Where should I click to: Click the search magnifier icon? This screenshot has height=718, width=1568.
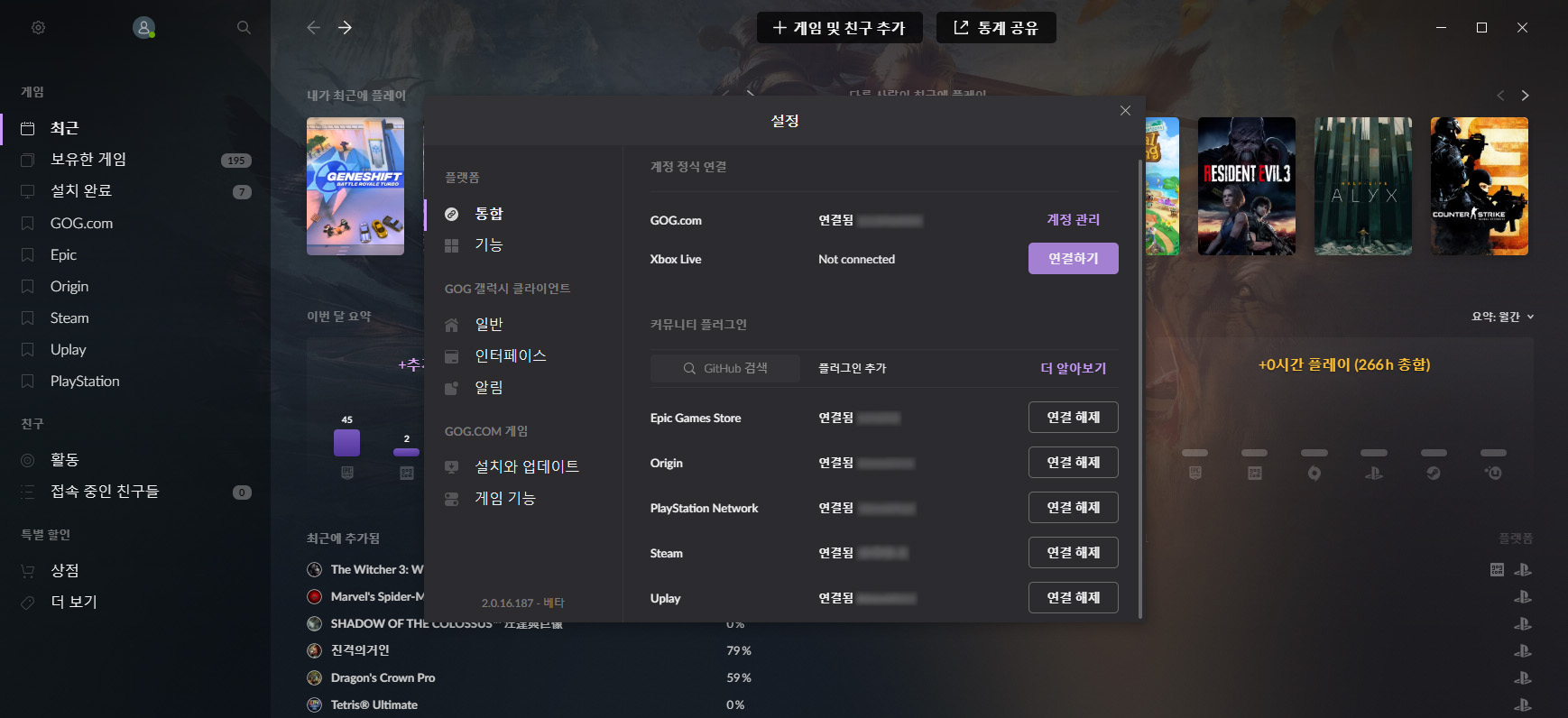(244, 28)
